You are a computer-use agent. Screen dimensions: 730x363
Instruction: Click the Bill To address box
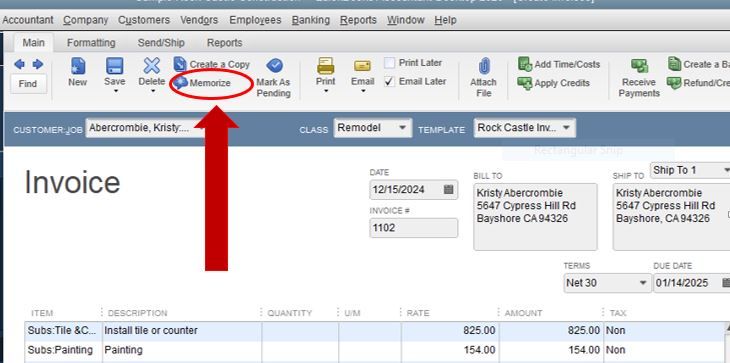(x=535, y=216)
